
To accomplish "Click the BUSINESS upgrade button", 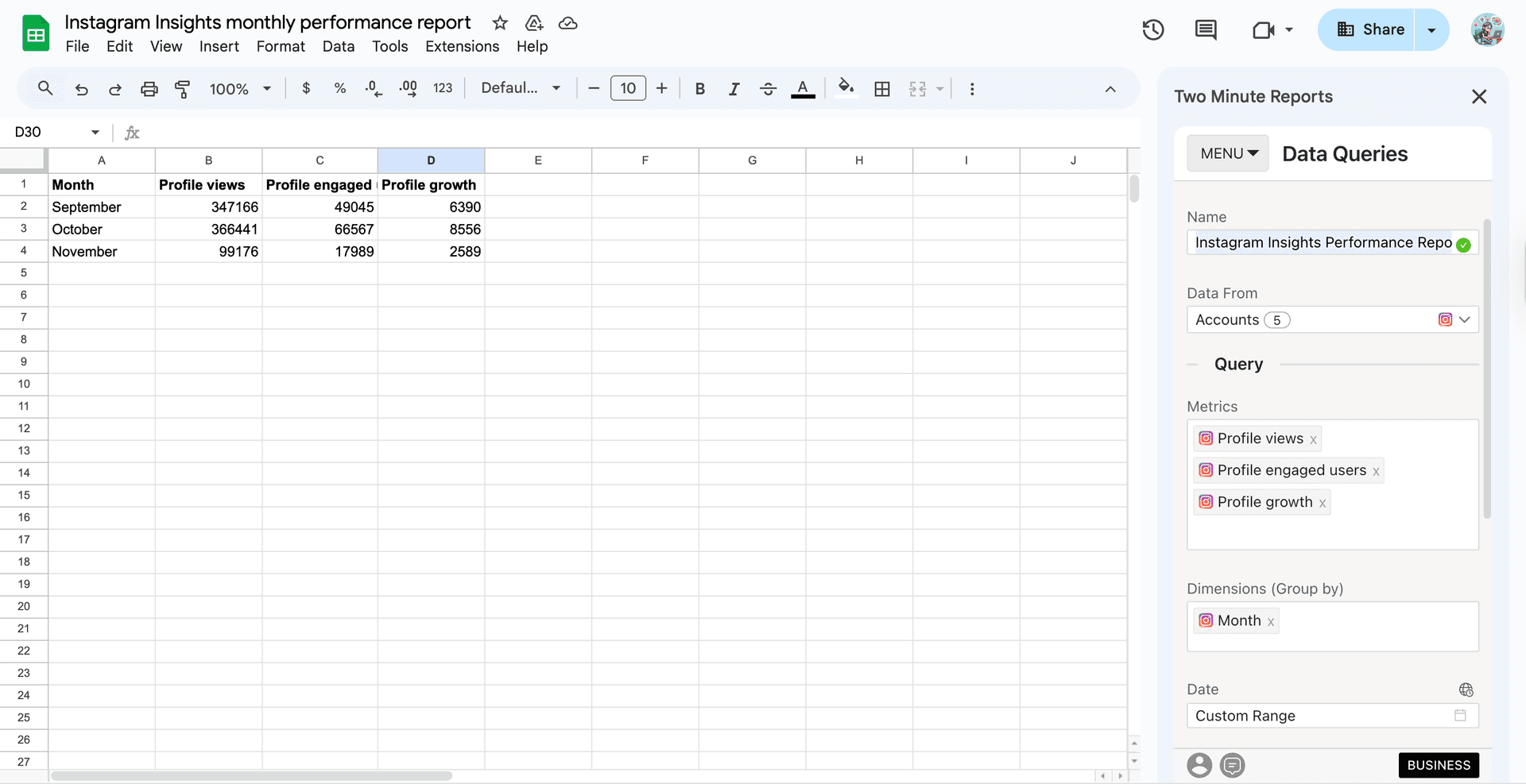I will [x=1439, y=765].
